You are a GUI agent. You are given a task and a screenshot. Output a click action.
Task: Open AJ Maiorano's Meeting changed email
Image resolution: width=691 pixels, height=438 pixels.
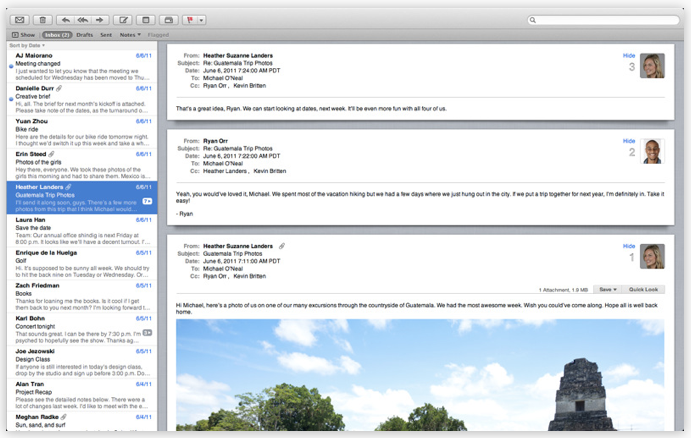point(82,66)
